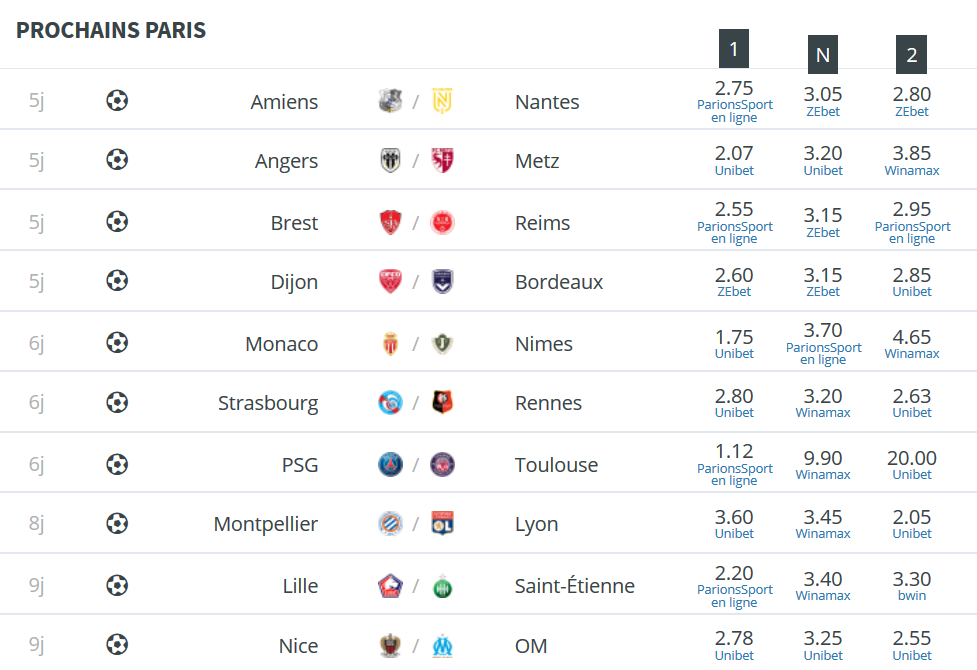Open 3.30 bwin odds for Saint-Étienne

pyautogui.click(x=912, y=586)
